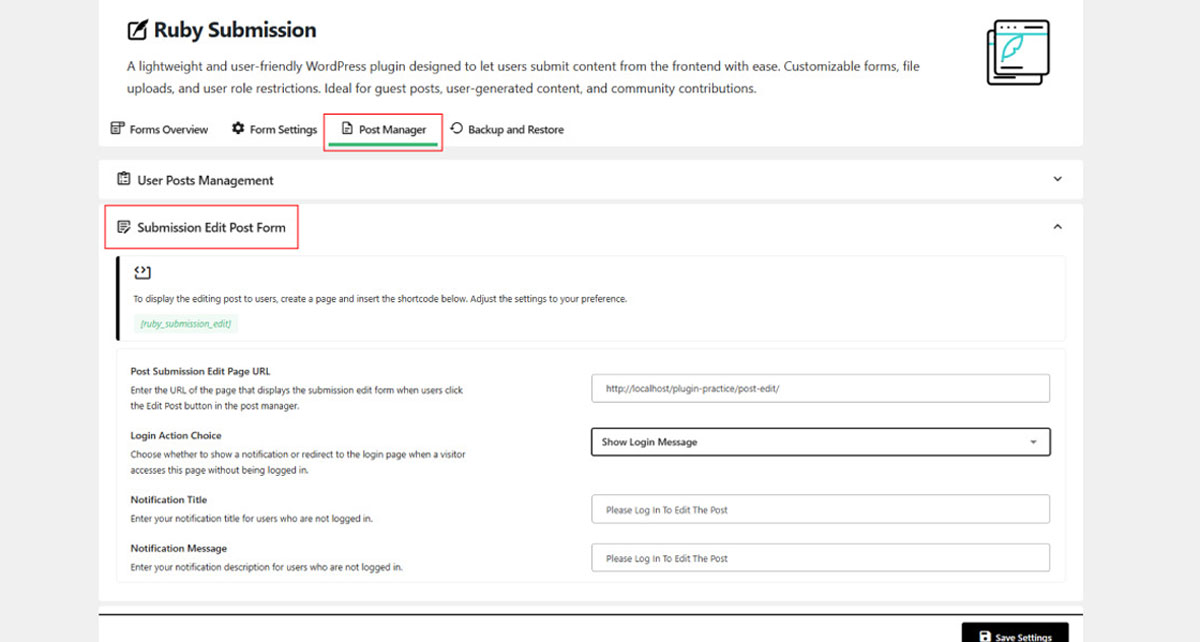Click the Ruby Submission heading text
1200x642 pixels.
[x=235, y=30]
